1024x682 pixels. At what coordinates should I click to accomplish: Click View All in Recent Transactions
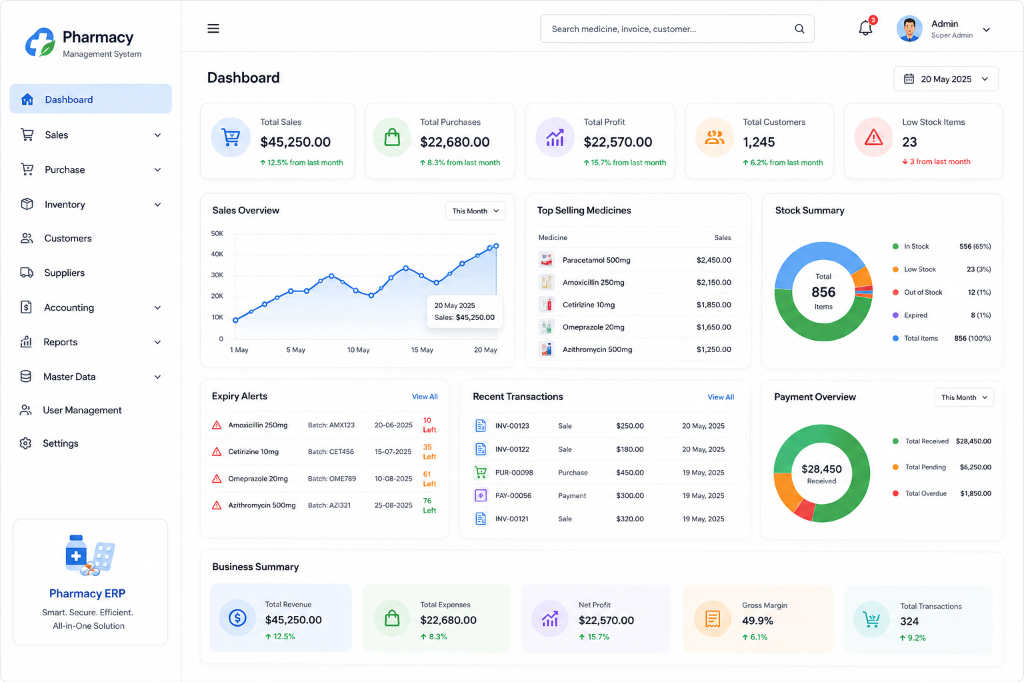(x=720, y=397)
